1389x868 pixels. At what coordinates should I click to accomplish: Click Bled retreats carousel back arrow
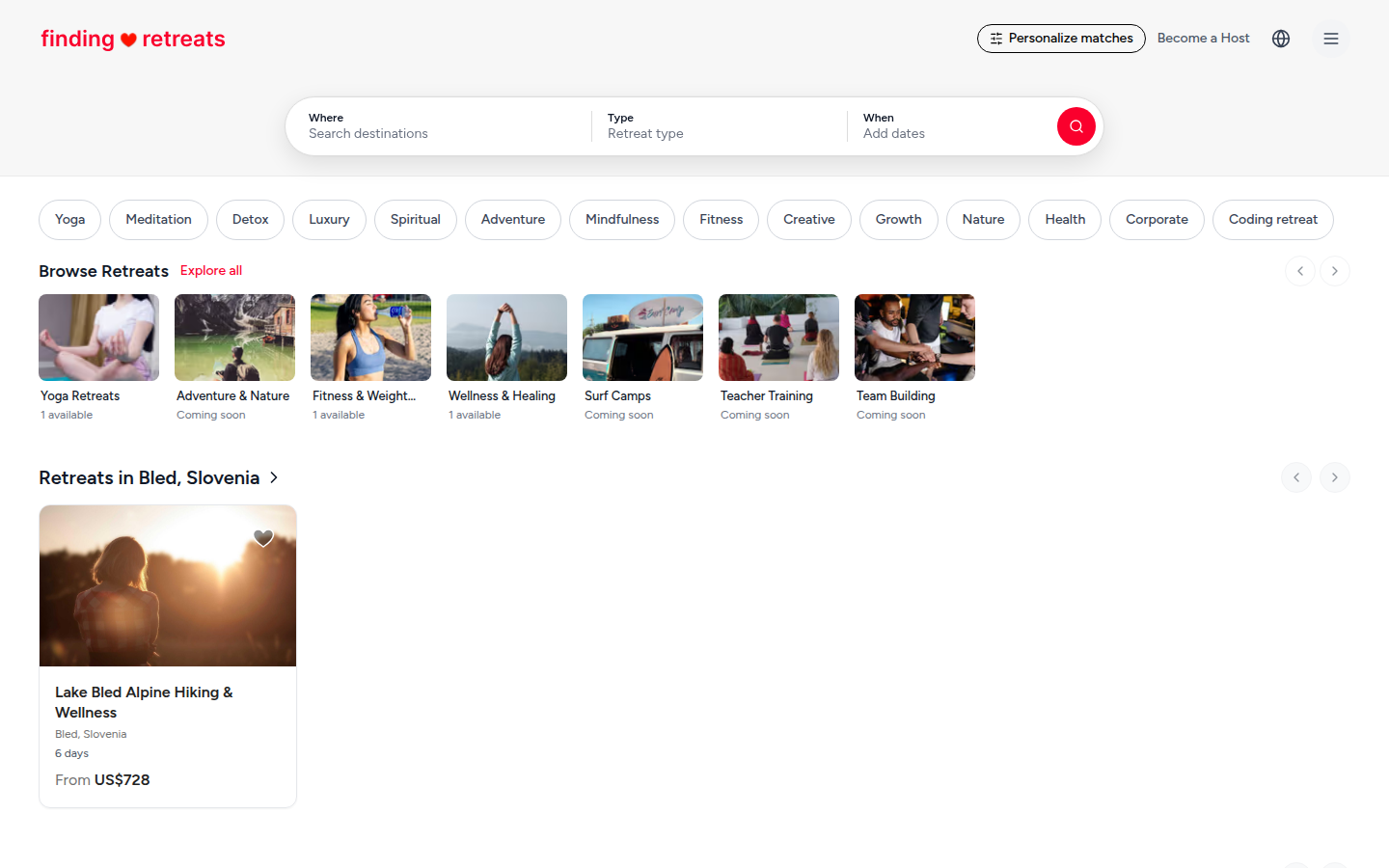pyautogui.click(x=1296, y=477)
